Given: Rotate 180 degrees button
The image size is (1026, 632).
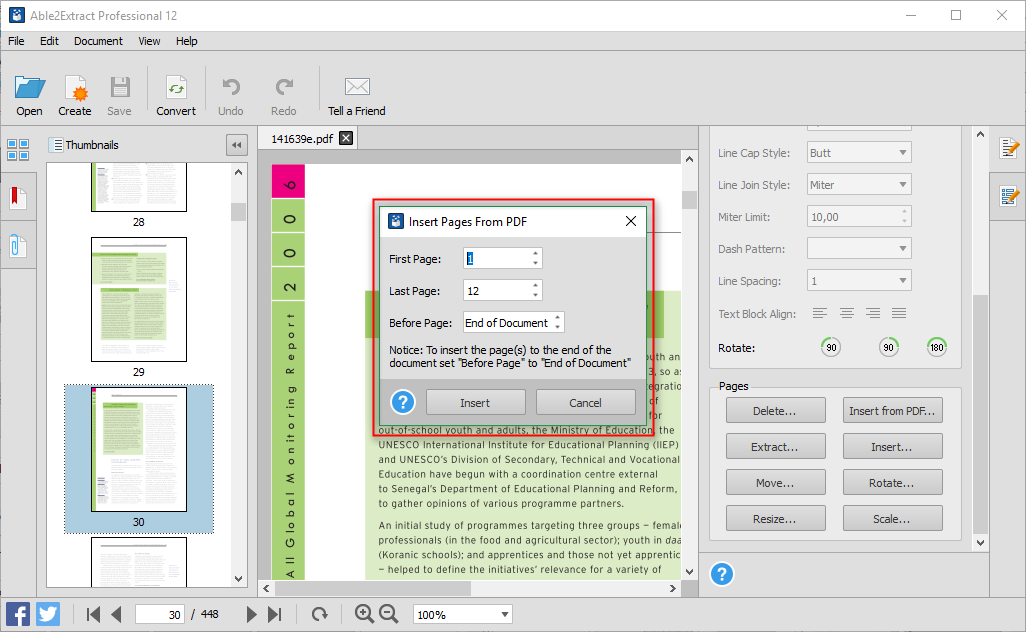Looking at the screenshot, I should click(937, 347).
